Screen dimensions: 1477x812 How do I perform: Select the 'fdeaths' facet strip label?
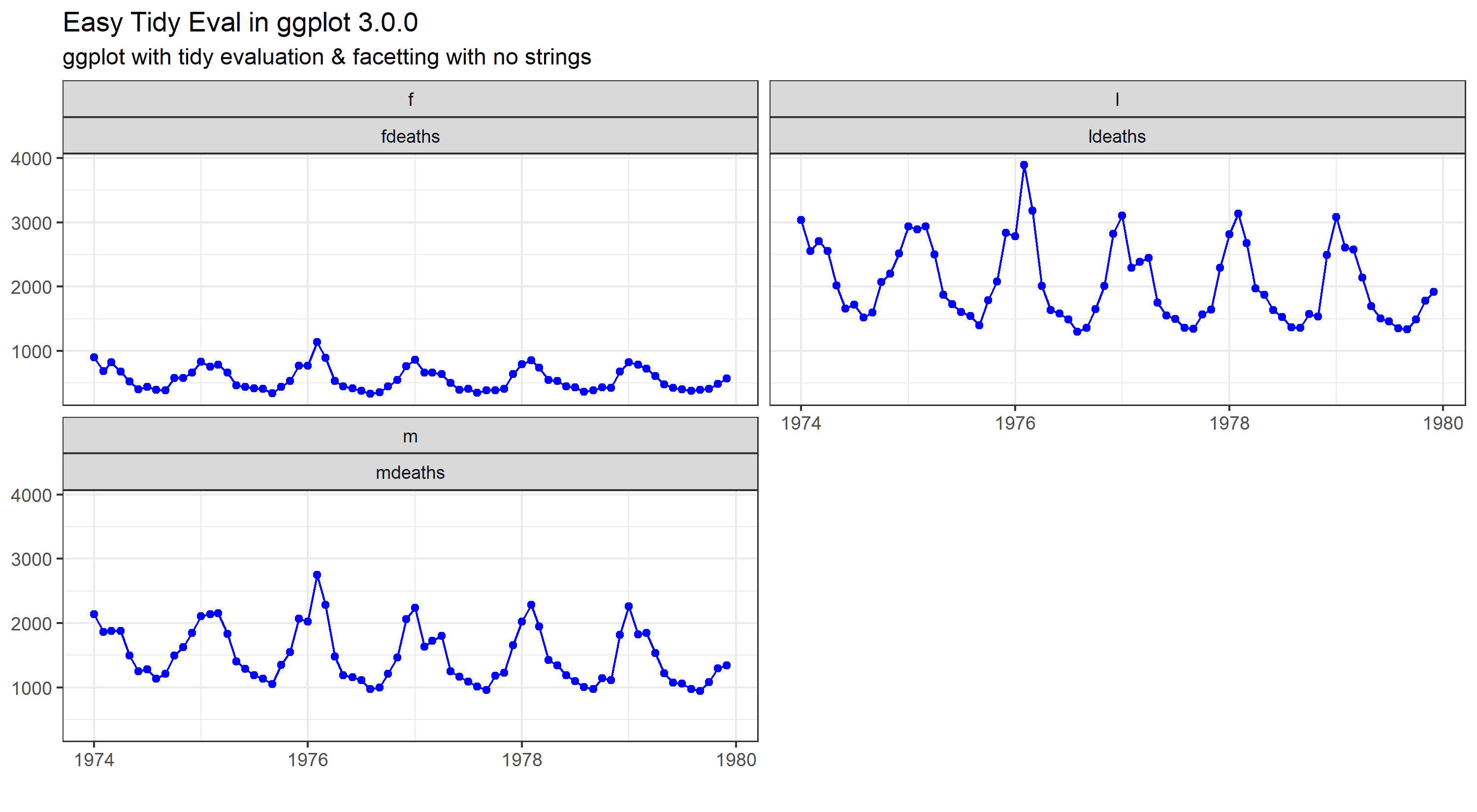click(410, 136)
